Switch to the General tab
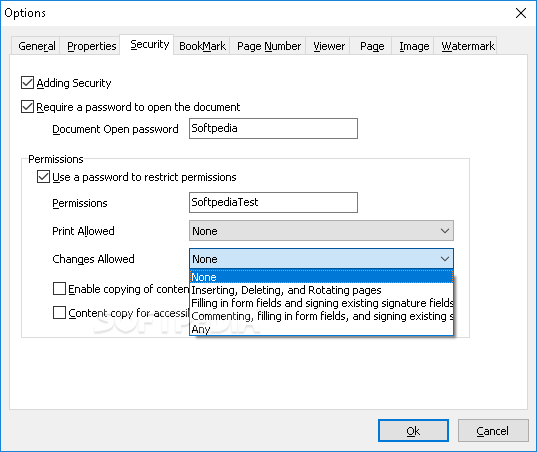The width and height of the screenshot is (537, 452). [x=36, y=46]
